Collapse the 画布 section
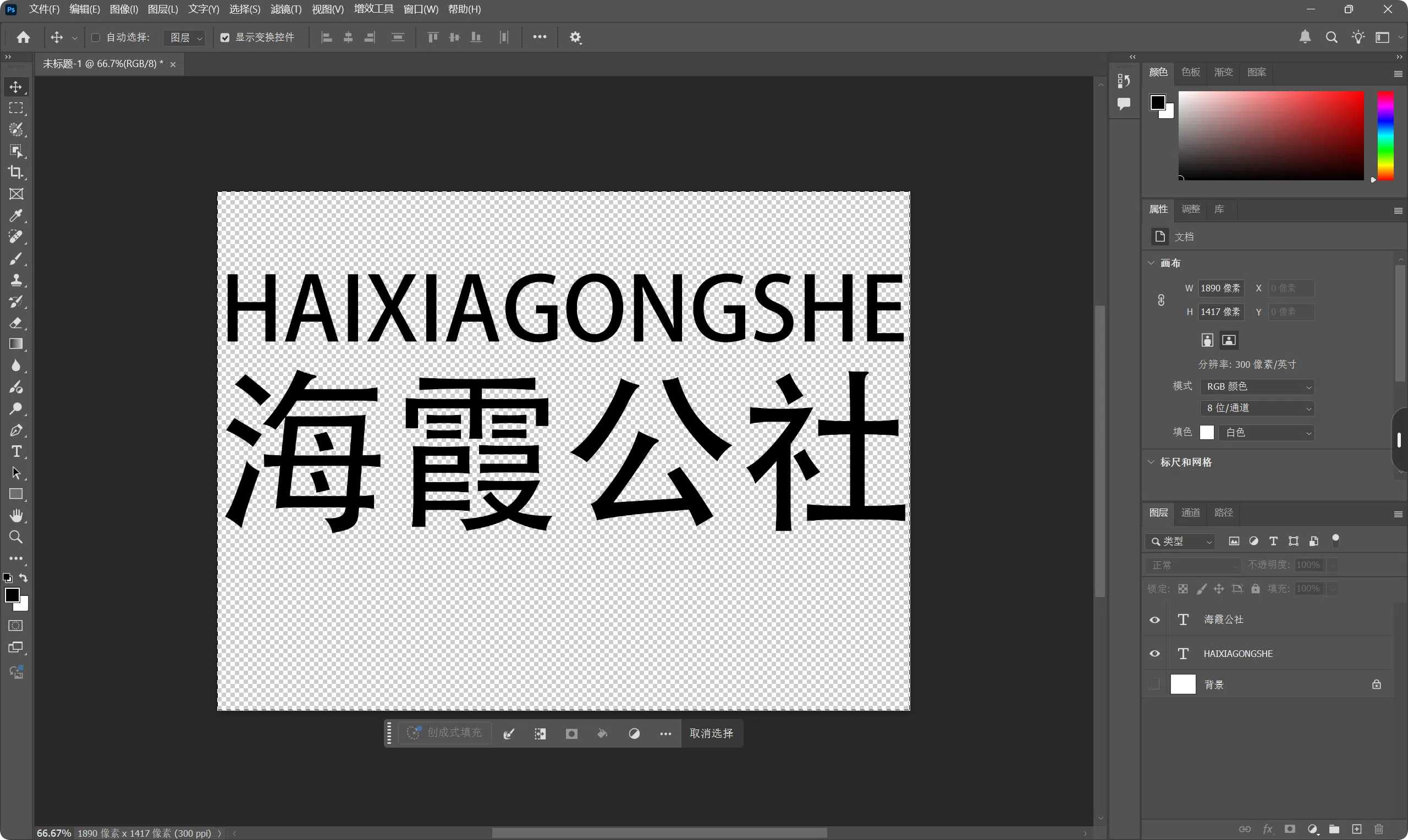 (x=1151, y=263)
